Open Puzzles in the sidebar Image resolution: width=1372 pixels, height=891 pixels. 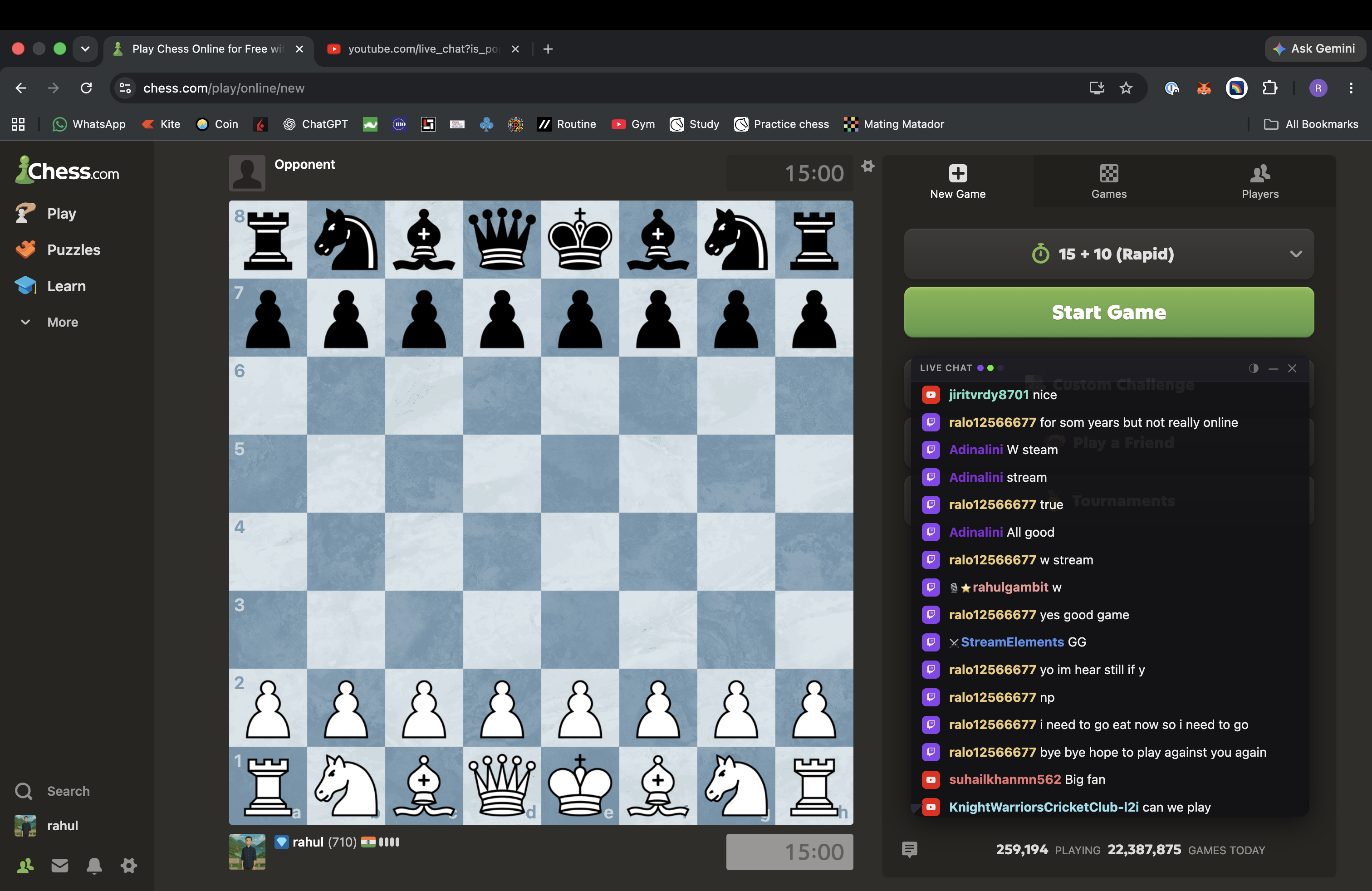tap(58, 250)
